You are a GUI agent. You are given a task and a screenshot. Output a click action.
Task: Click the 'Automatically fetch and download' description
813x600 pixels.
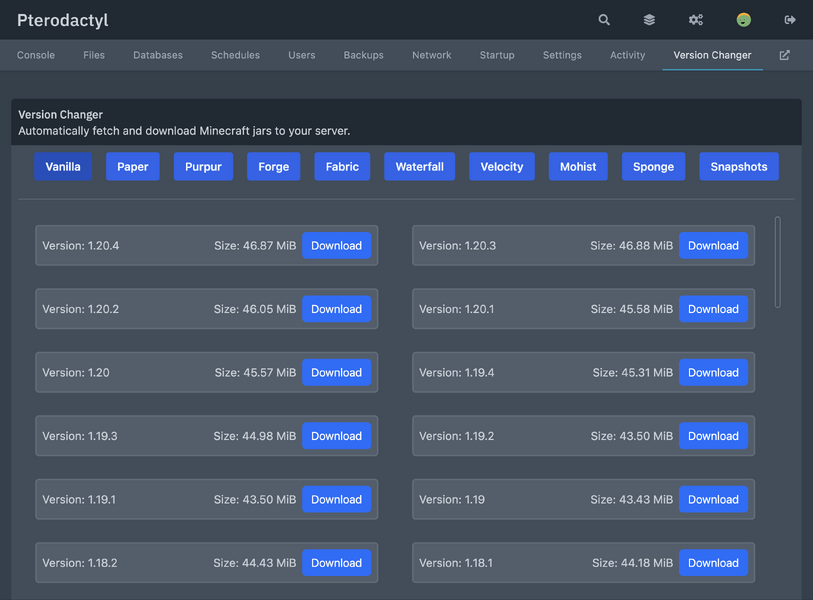click(184, 131)
